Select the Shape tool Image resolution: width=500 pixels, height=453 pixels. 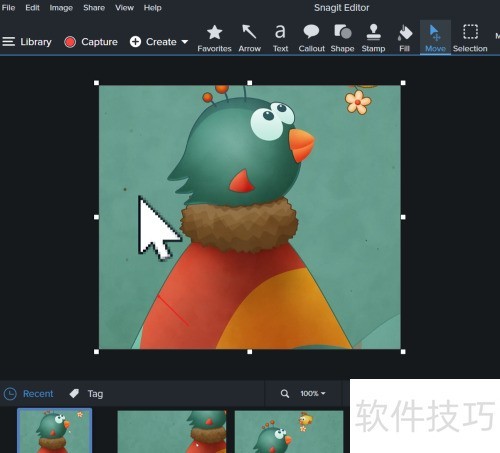(x=342, y=38)
